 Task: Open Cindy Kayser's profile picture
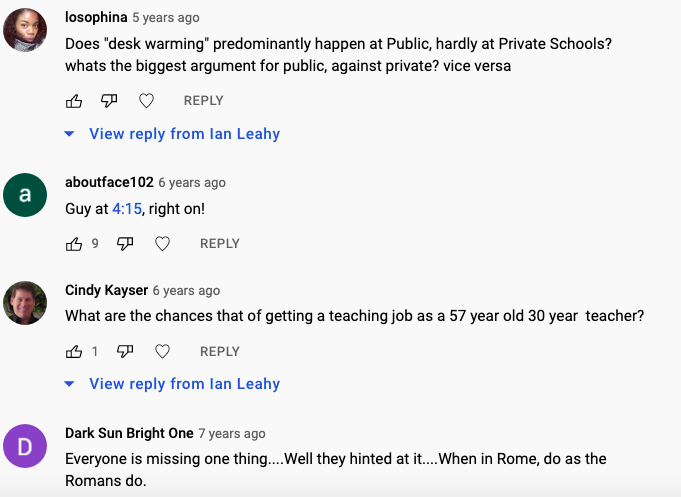pyautogui.click(x=25, y=303)
